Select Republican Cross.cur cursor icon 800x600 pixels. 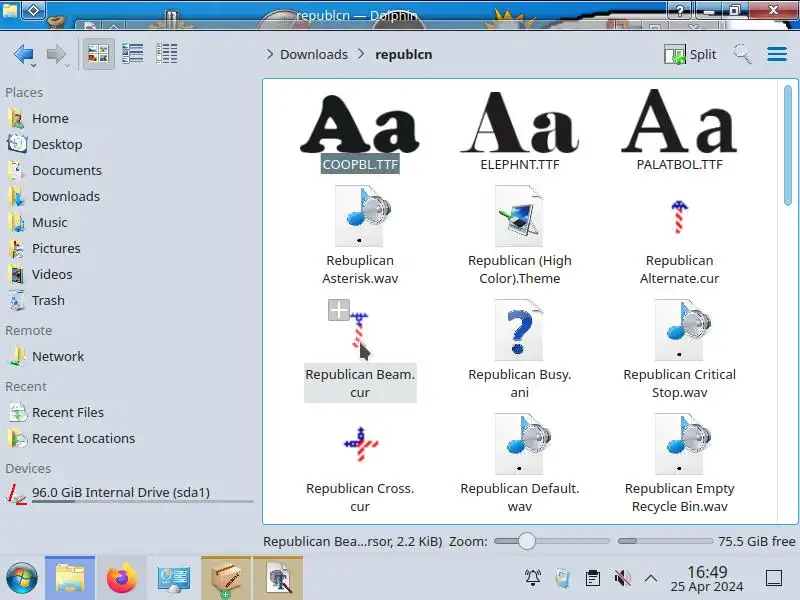[361, 444]
